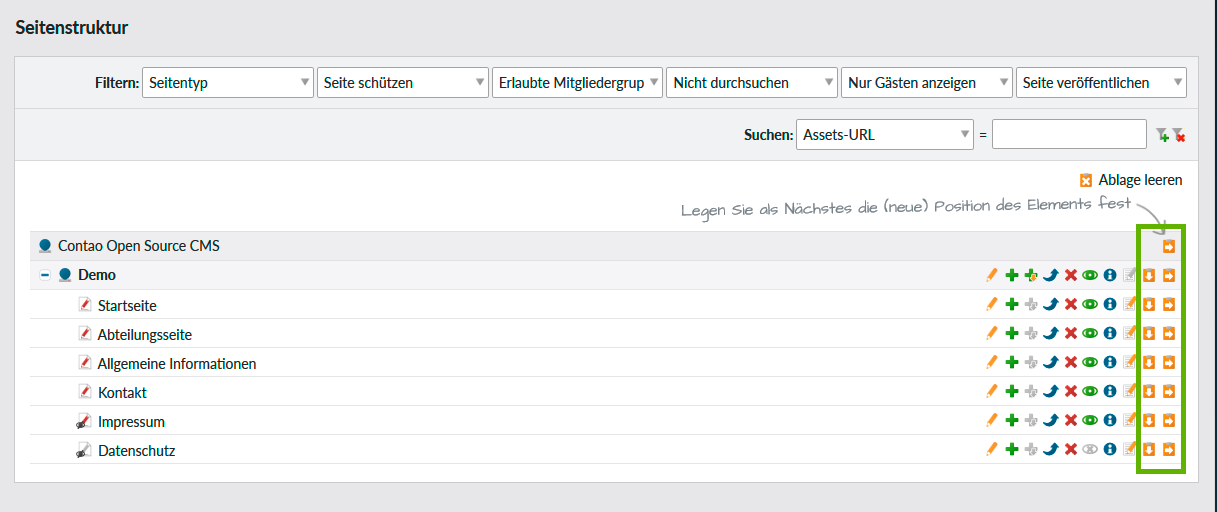The width and height of the screenshot is (1217, 512).
Task: Click copy with subpages icon for Demo
Action: pos(1031,276)
